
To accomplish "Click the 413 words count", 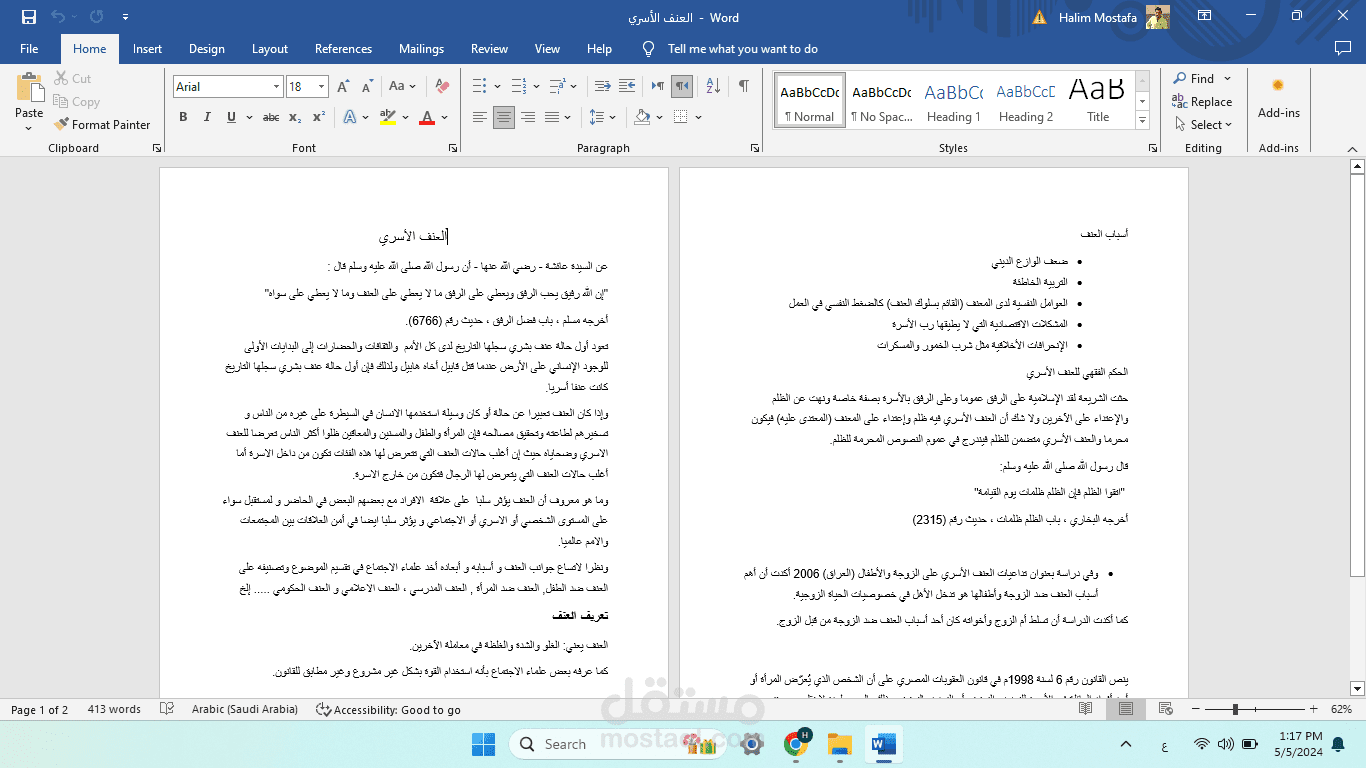I will (114, 709).
